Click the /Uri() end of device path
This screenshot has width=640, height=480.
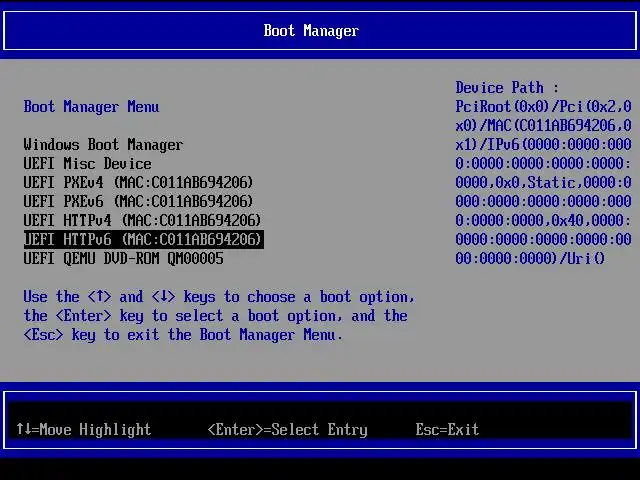tap(582, 258)
